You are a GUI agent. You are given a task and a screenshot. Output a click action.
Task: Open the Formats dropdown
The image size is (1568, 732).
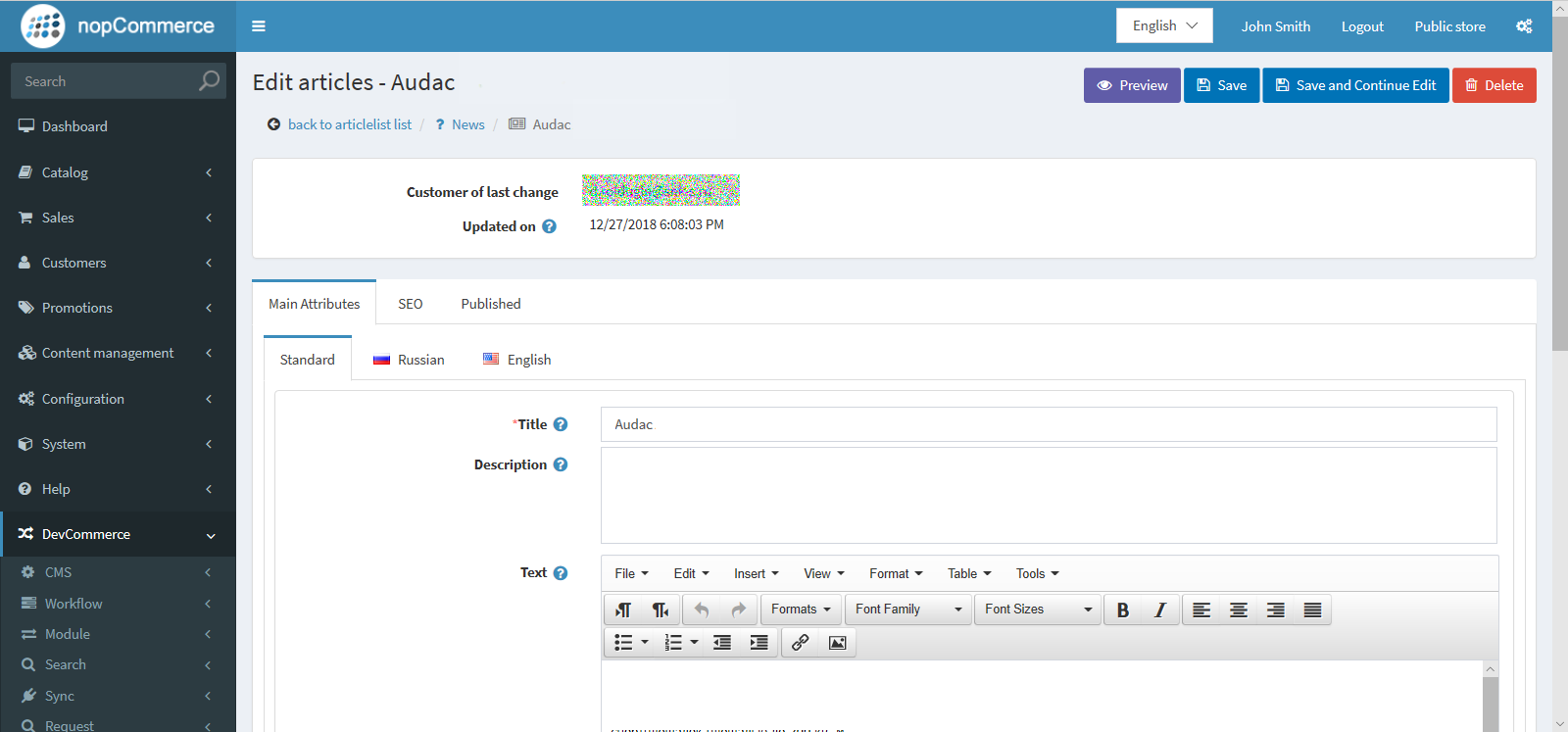801,610
